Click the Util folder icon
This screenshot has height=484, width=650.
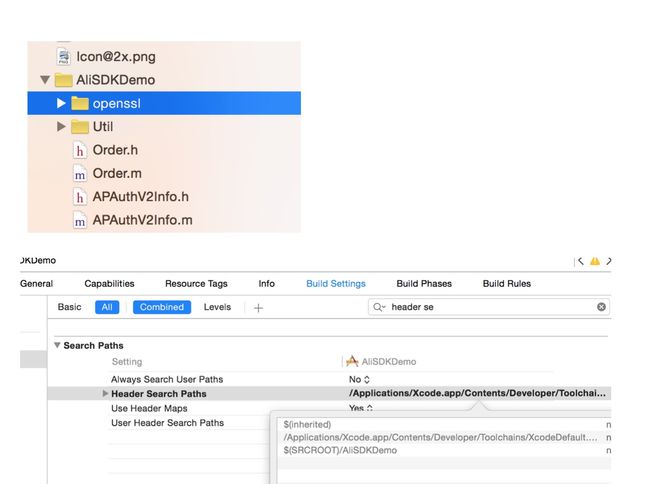click(x=80, y=127)
